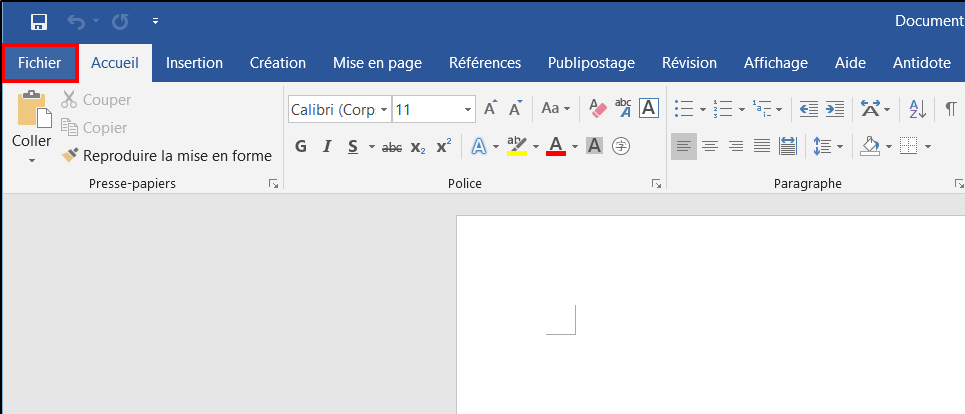Open highlight color dropdown arrow
Screen dimensions: 965x414
(535, 146)
